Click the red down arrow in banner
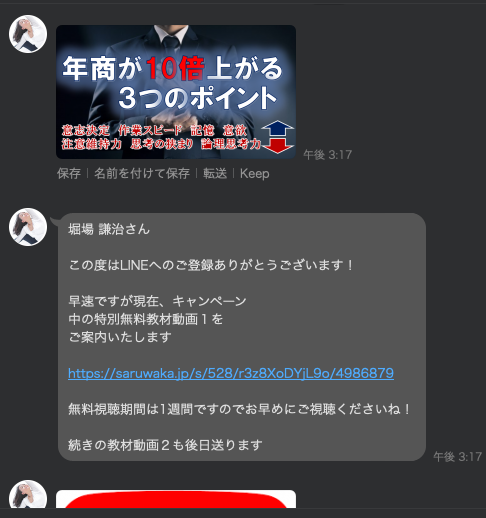486x518 pixels. coord(278,145)
